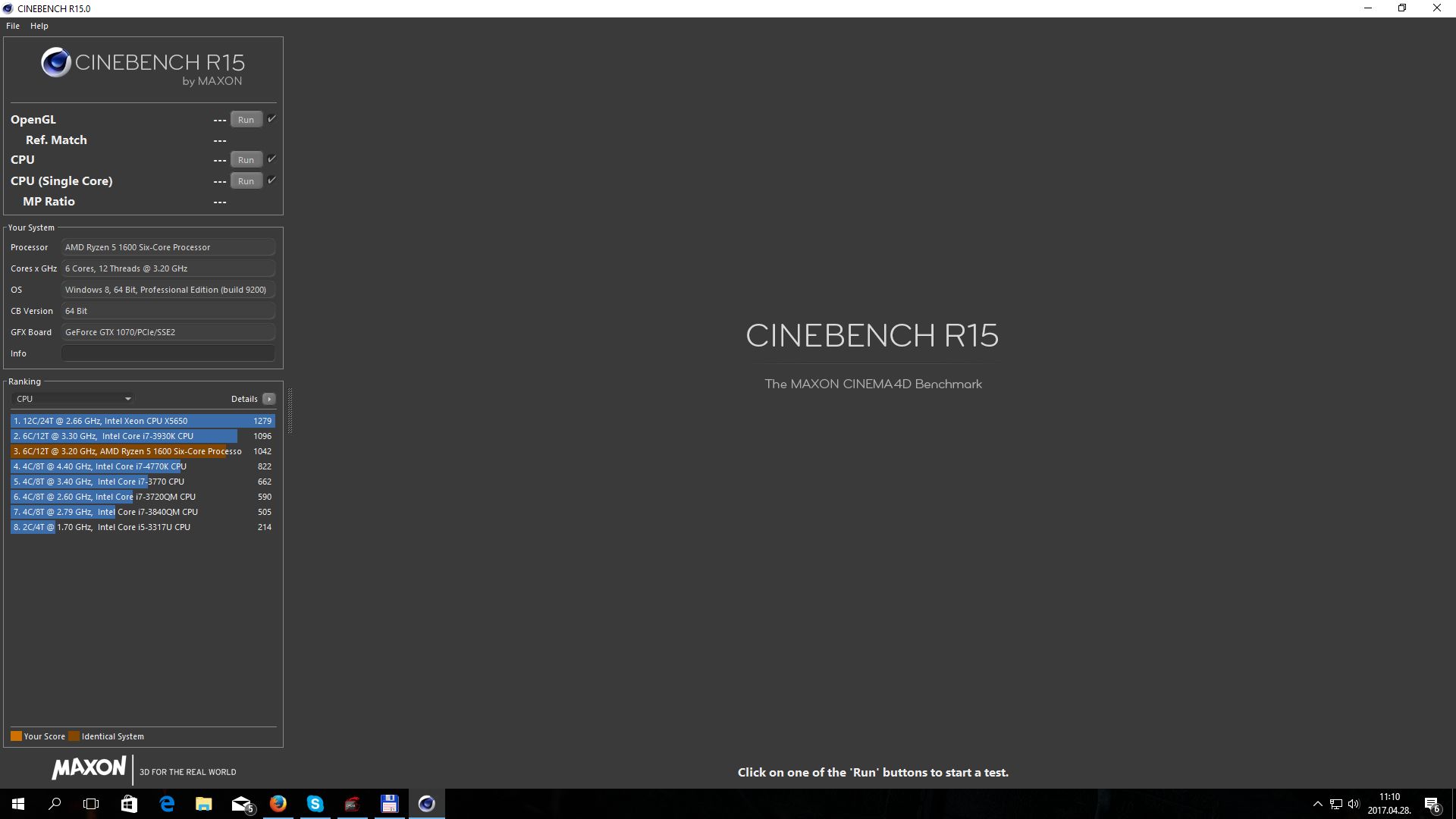Click the Cinebench R15 logo icon
The width and height of the screenshot is (1456, 819).
(x=56, y=62)
